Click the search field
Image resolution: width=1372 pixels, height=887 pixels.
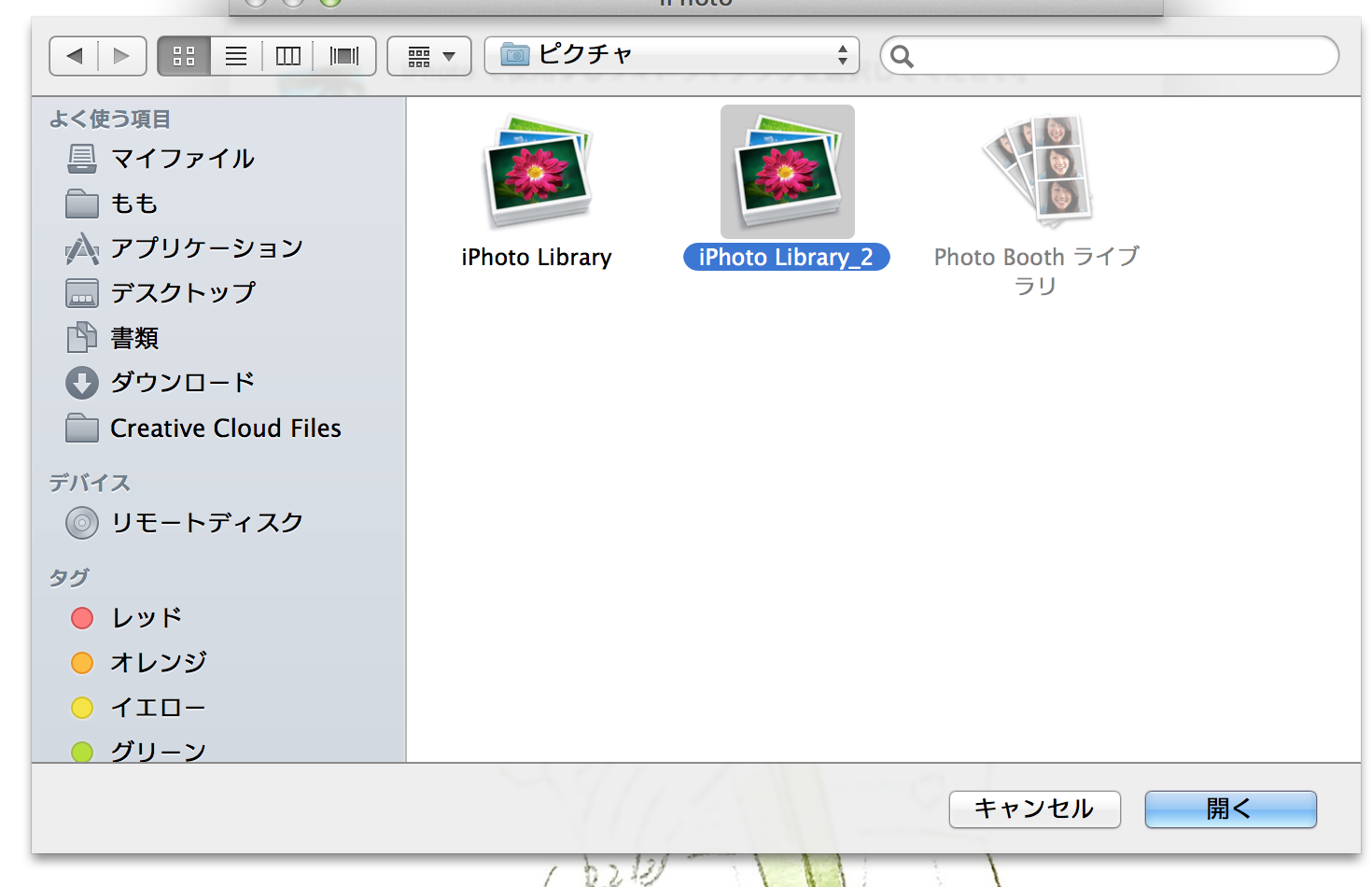(1110, 56)
